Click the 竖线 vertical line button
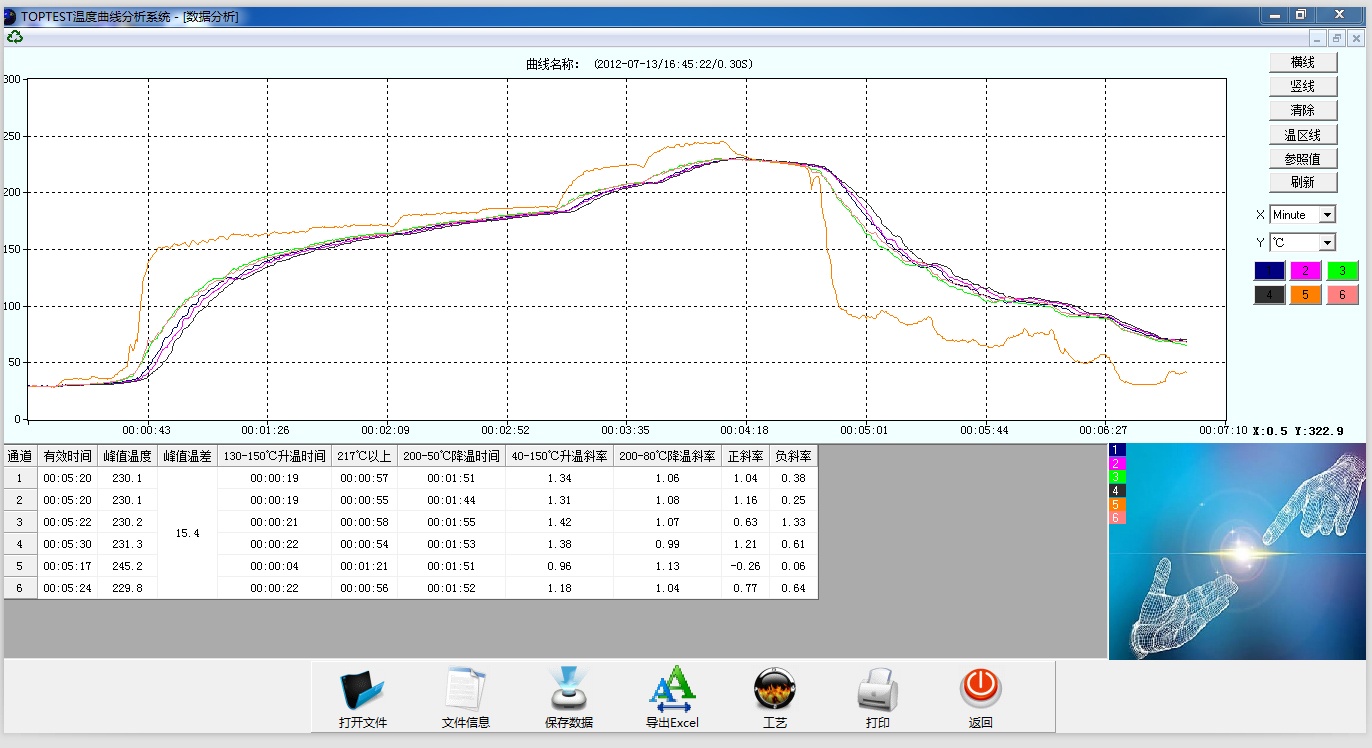The height and width of the screenshot is (748, 1372). [1302, 86]
